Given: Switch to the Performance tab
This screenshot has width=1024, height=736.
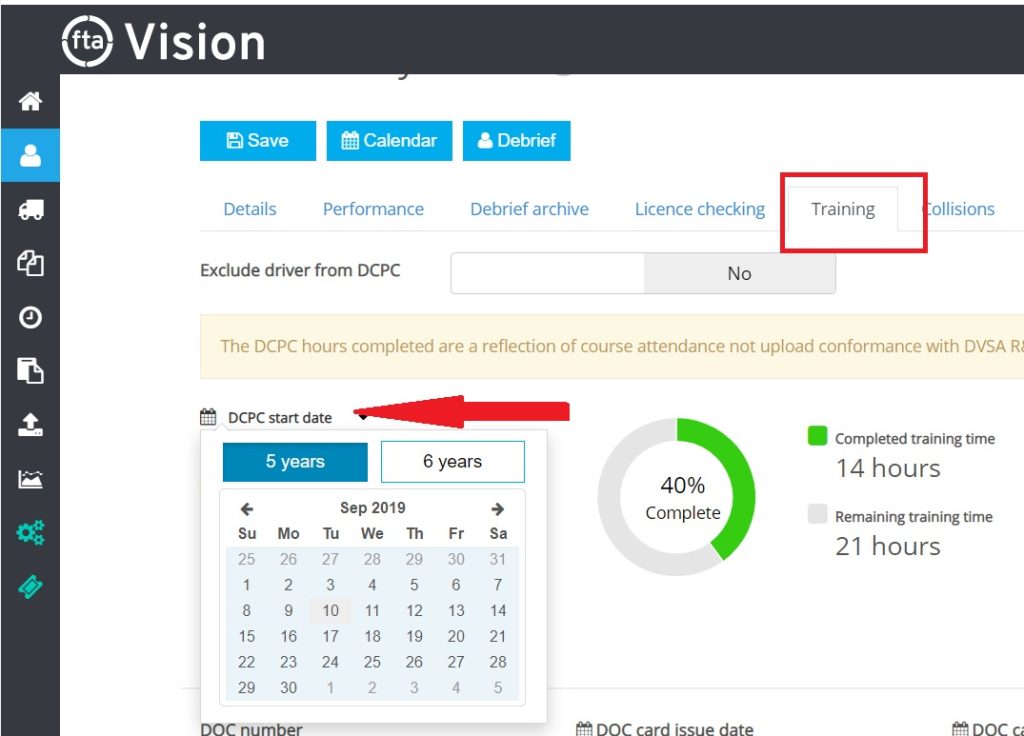Looking at the screenshot, I should point(373,209).
